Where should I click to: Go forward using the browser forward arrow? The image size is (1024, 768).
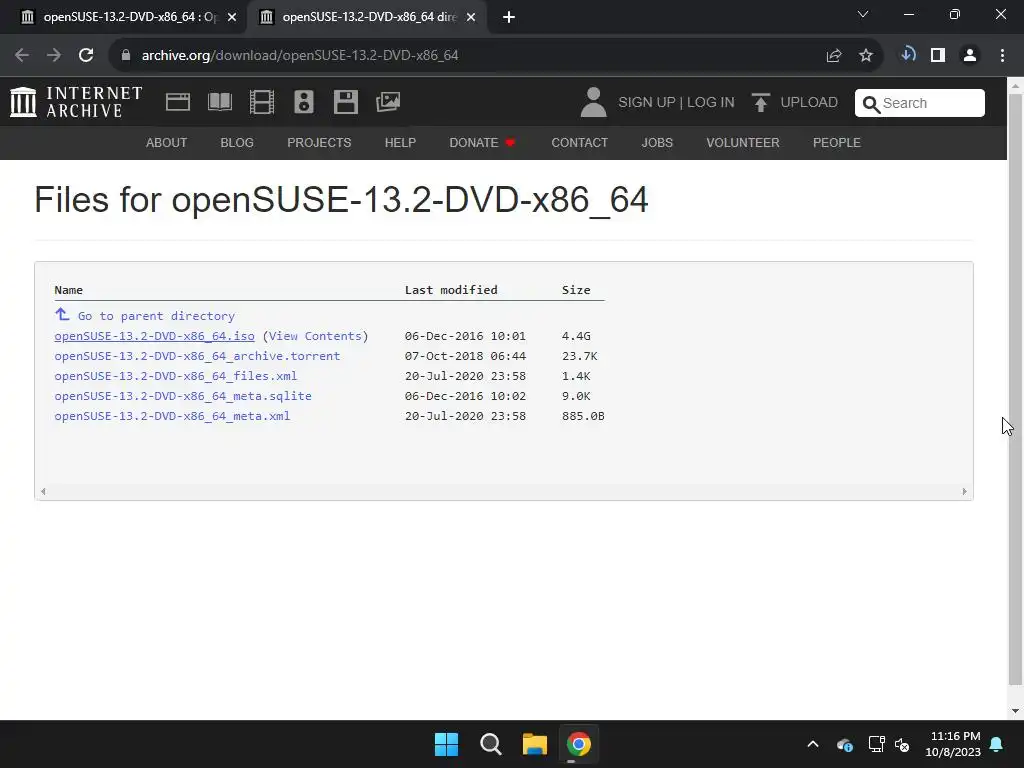(x=54, y=56)
